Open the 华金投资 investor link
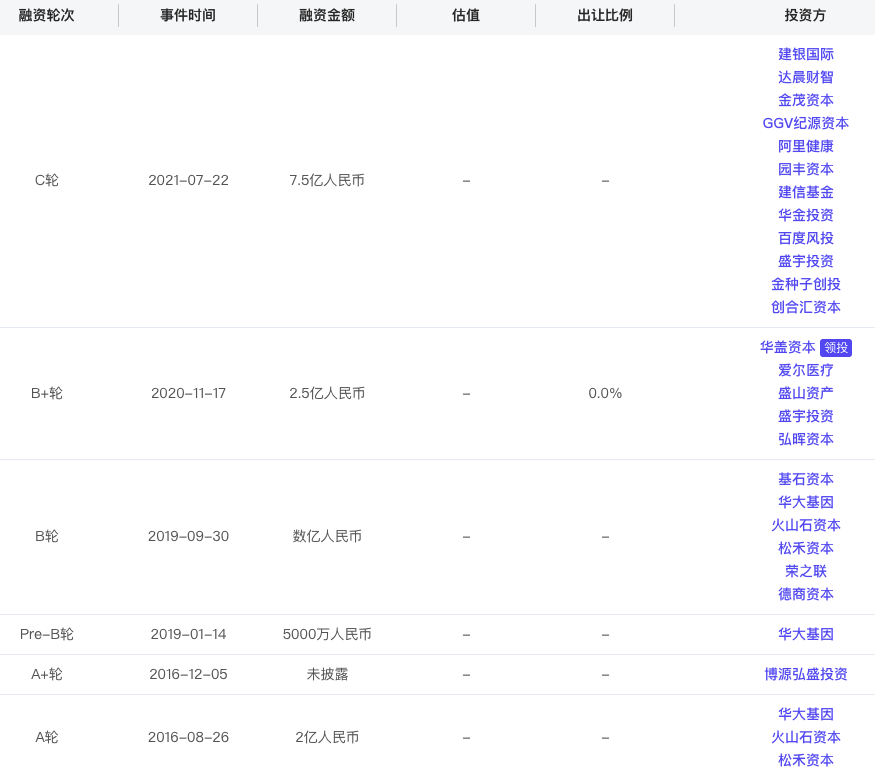 tap(805, 215)
